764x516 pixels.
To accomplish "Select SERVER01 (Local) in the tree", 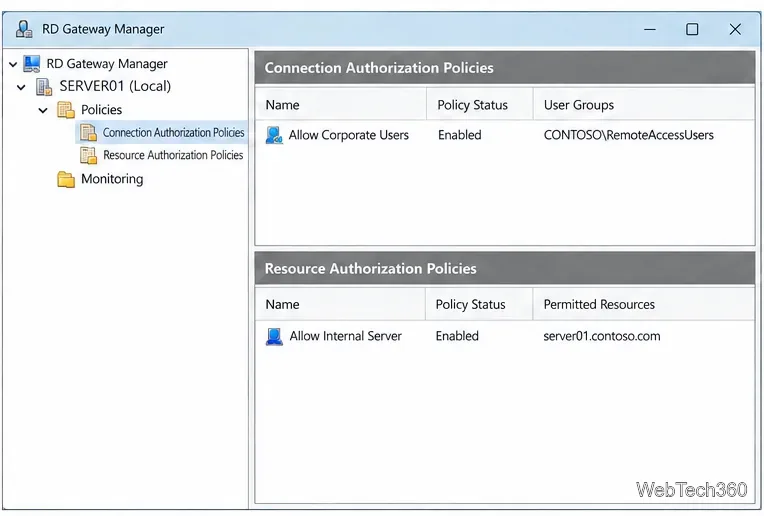I will coord(115,86).
